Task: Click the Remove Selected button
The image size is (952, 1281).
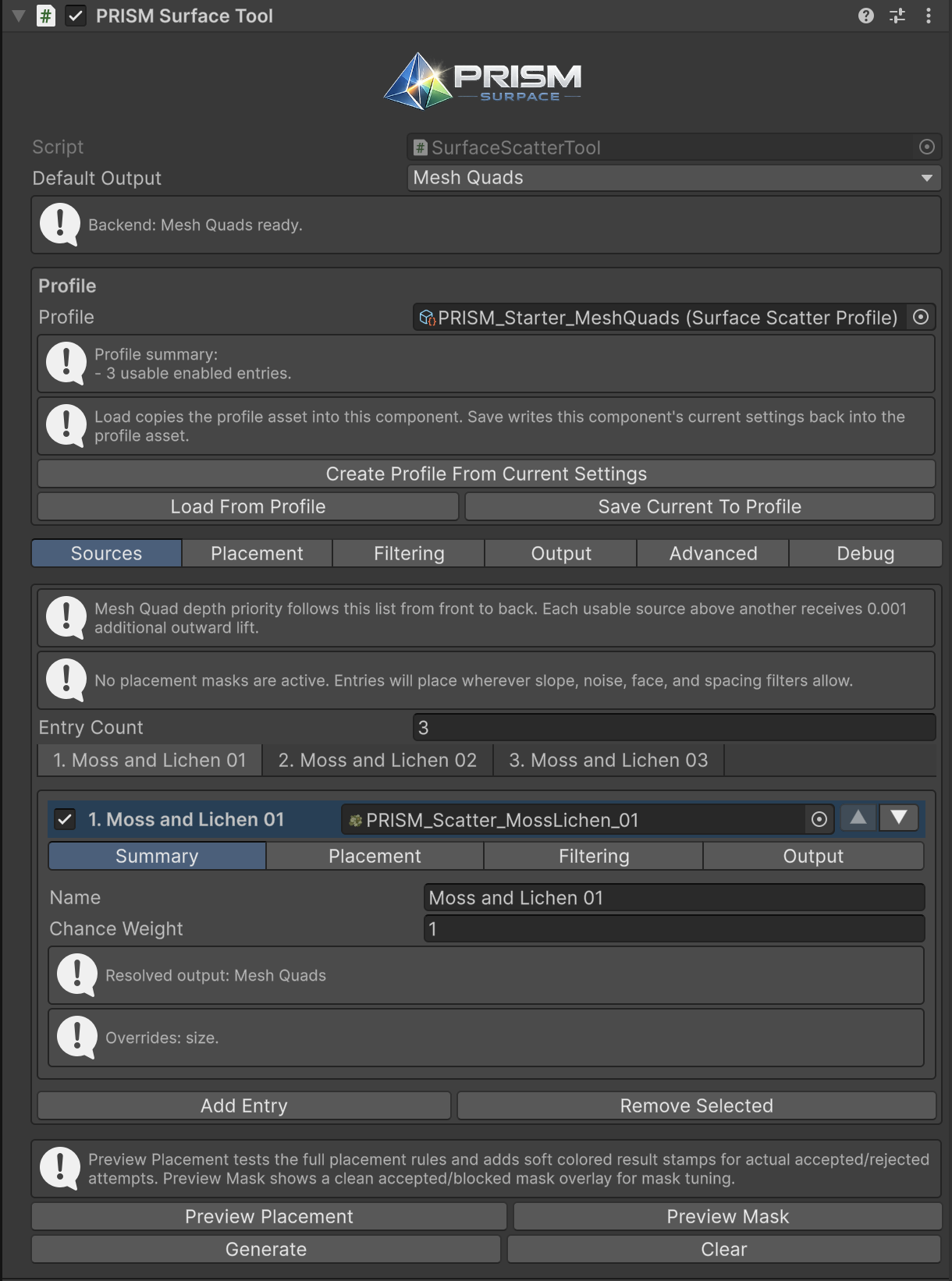Action: [x=696, y=1105]
